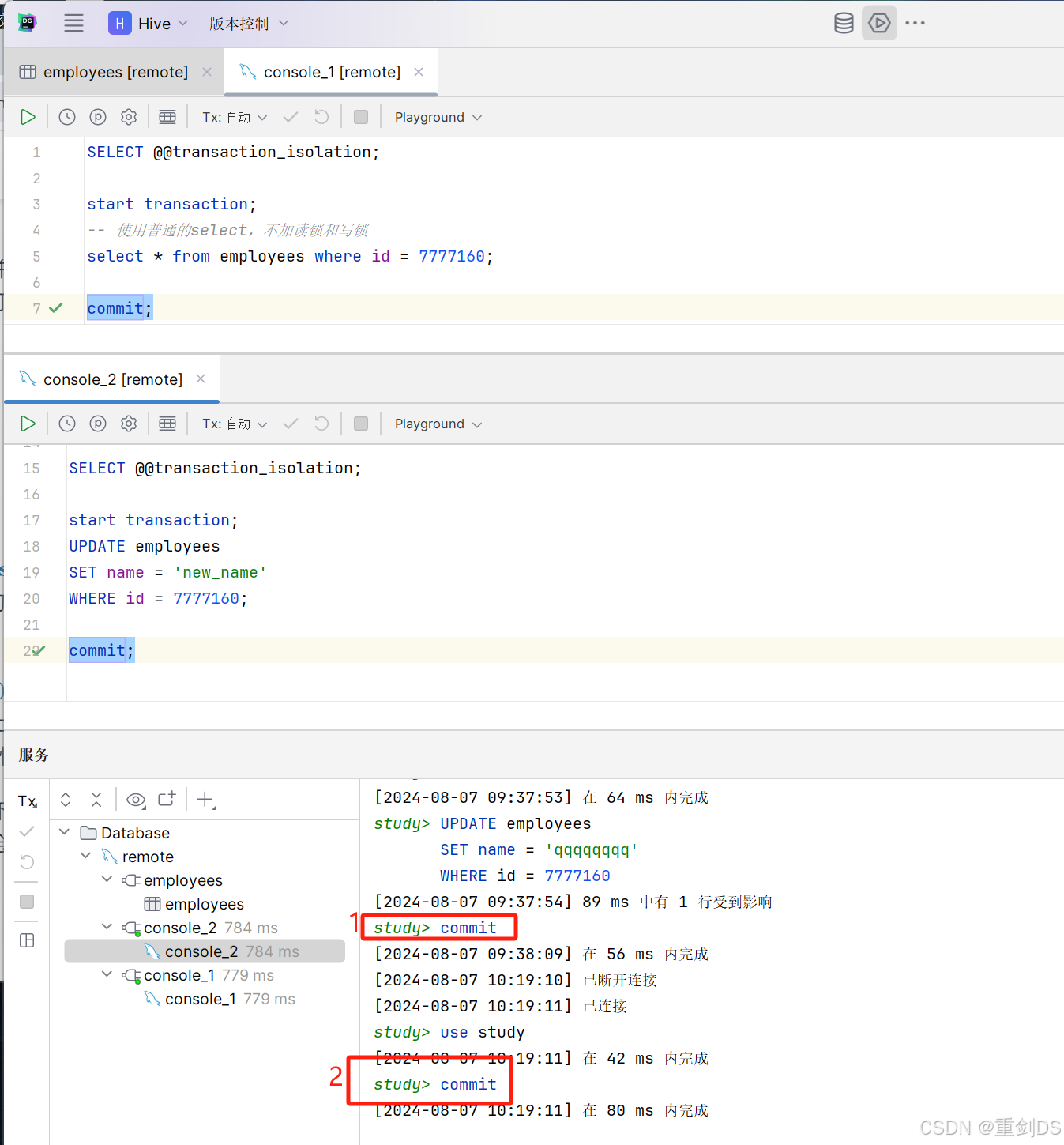Collapse the remote tree node

click(x=86, y=856)
